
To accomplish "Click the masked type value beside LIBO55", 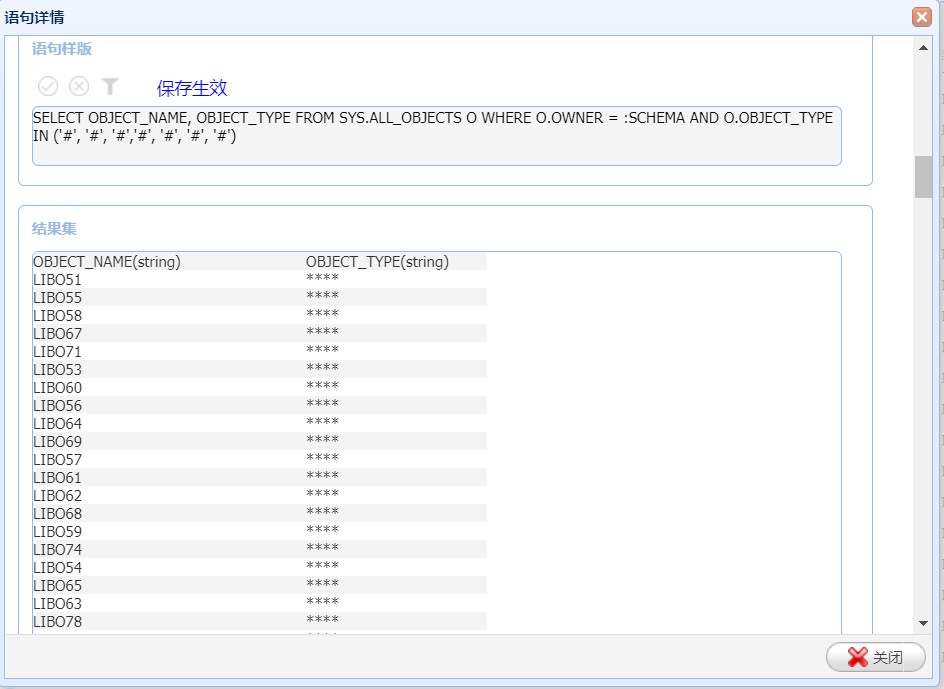I will tap(322, 298).
